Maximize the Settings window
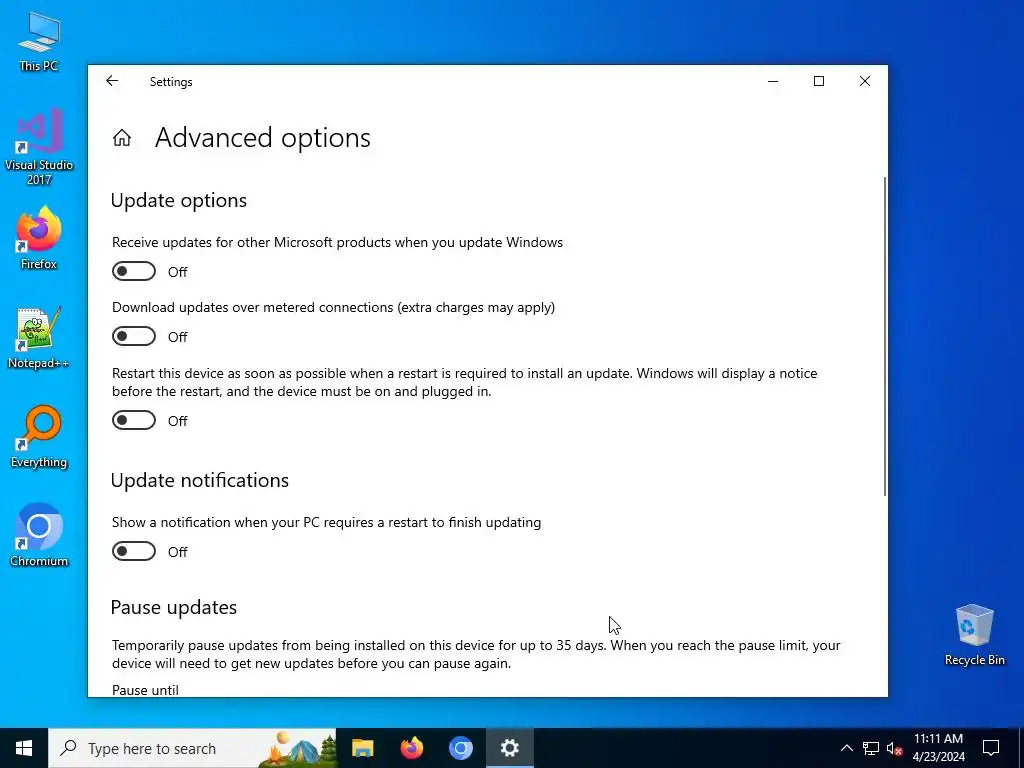This screenshot has height=768, width=1024. point(819,81)
